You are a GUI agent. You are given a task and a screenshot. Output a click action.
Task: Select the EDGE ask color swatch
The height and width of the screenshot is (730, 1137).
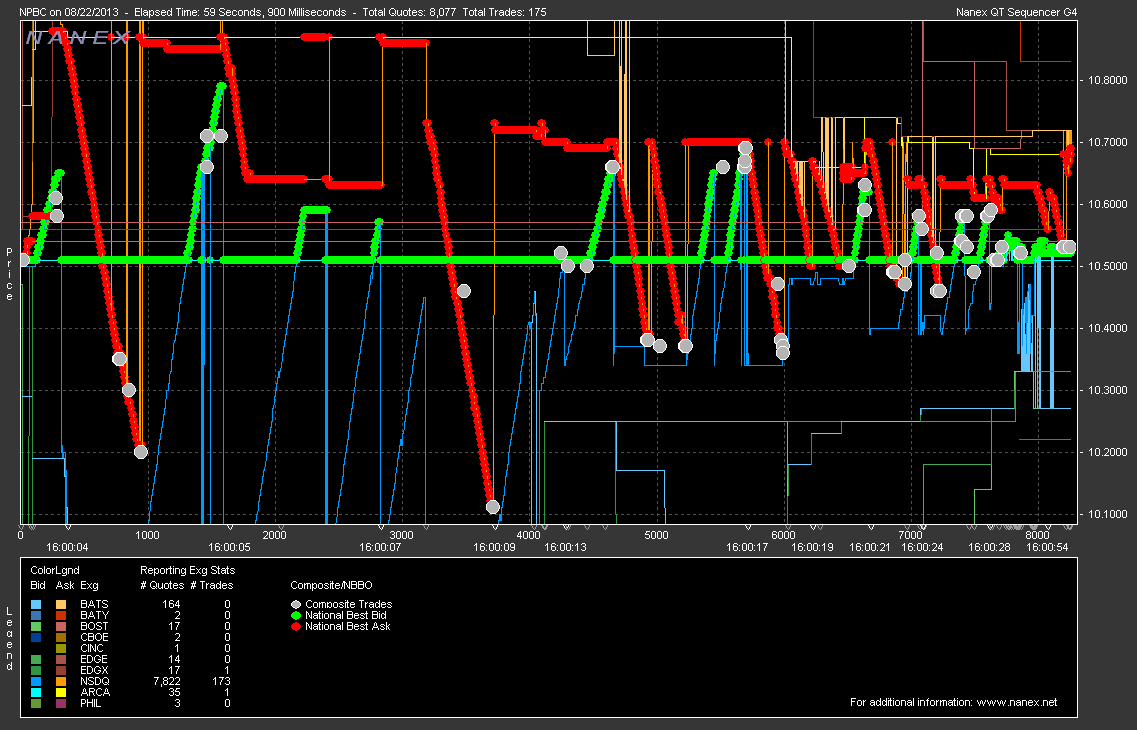[61, 659]
